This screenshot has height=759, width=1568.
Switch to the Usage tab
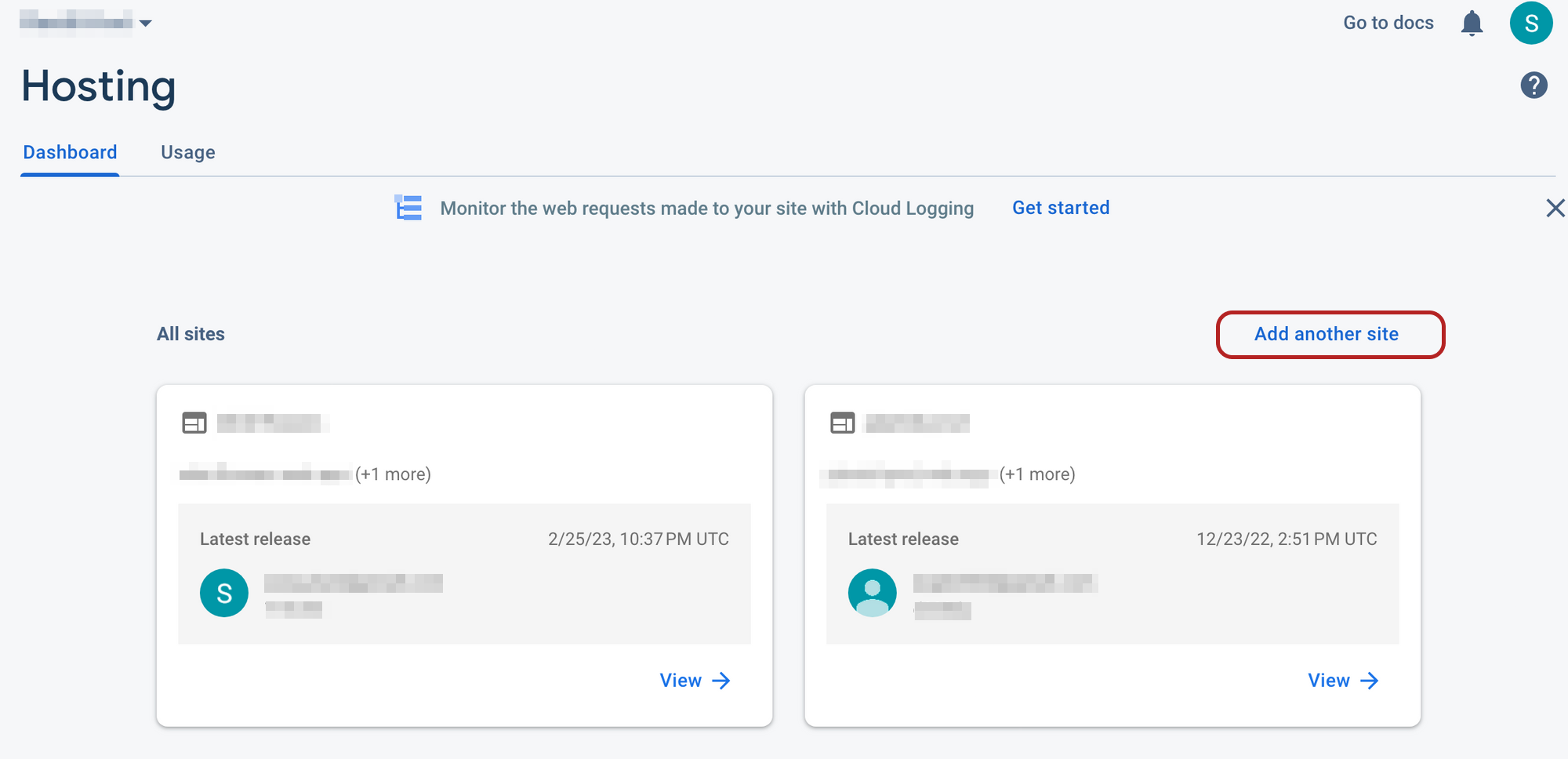click(x=188, y=152)
